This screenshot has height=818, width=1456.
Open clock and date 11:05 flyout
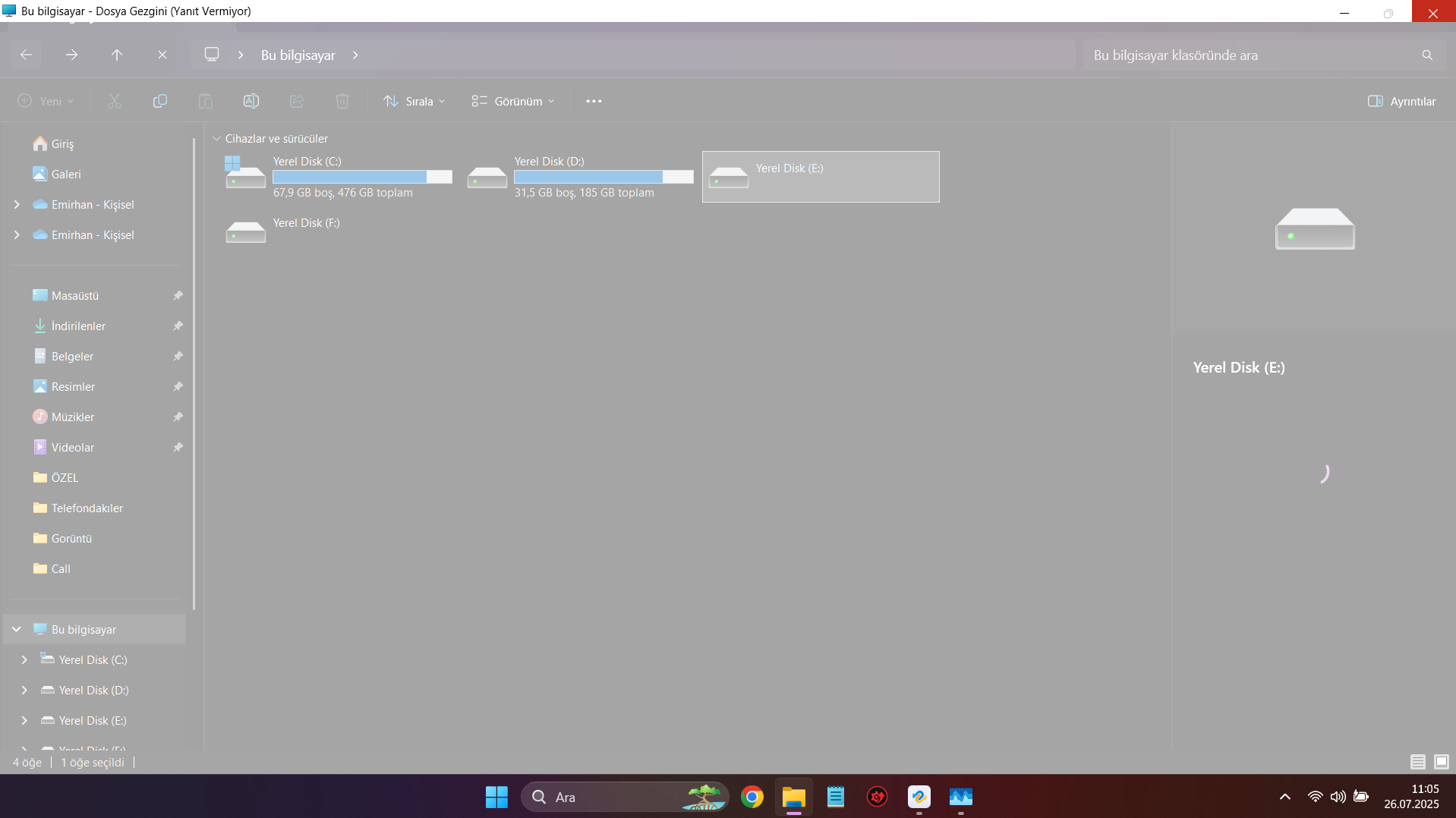click(1411, 797)
